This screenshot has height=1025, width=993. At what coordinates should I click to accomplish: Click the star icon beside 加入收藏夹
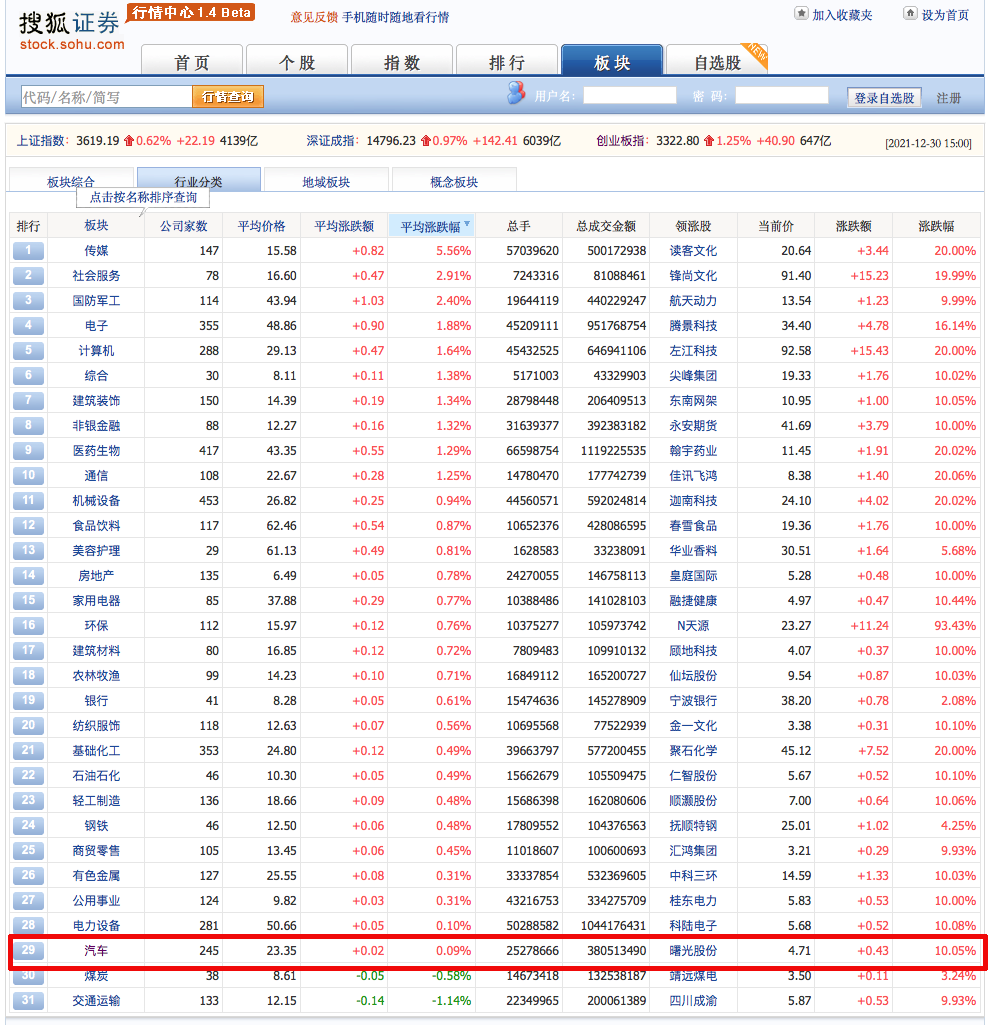pyautogui.click(x=801, y=13)
